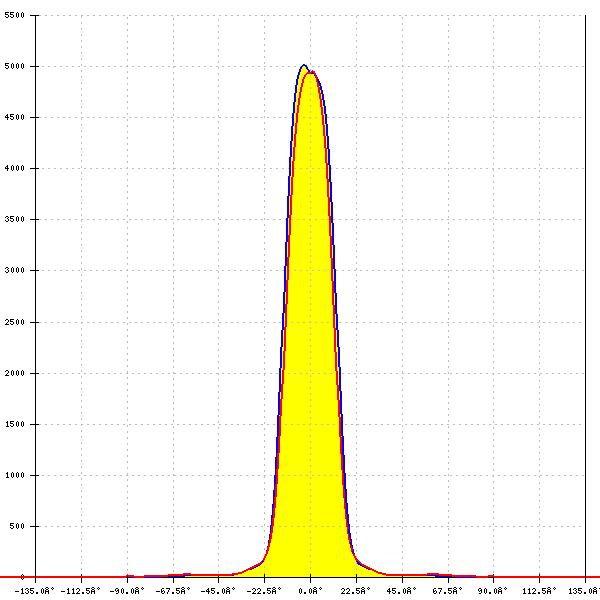Select the 45.0 degree x-axis label
Image resolution: width=600 pixels, height=600 pixels.
(401, 591)
